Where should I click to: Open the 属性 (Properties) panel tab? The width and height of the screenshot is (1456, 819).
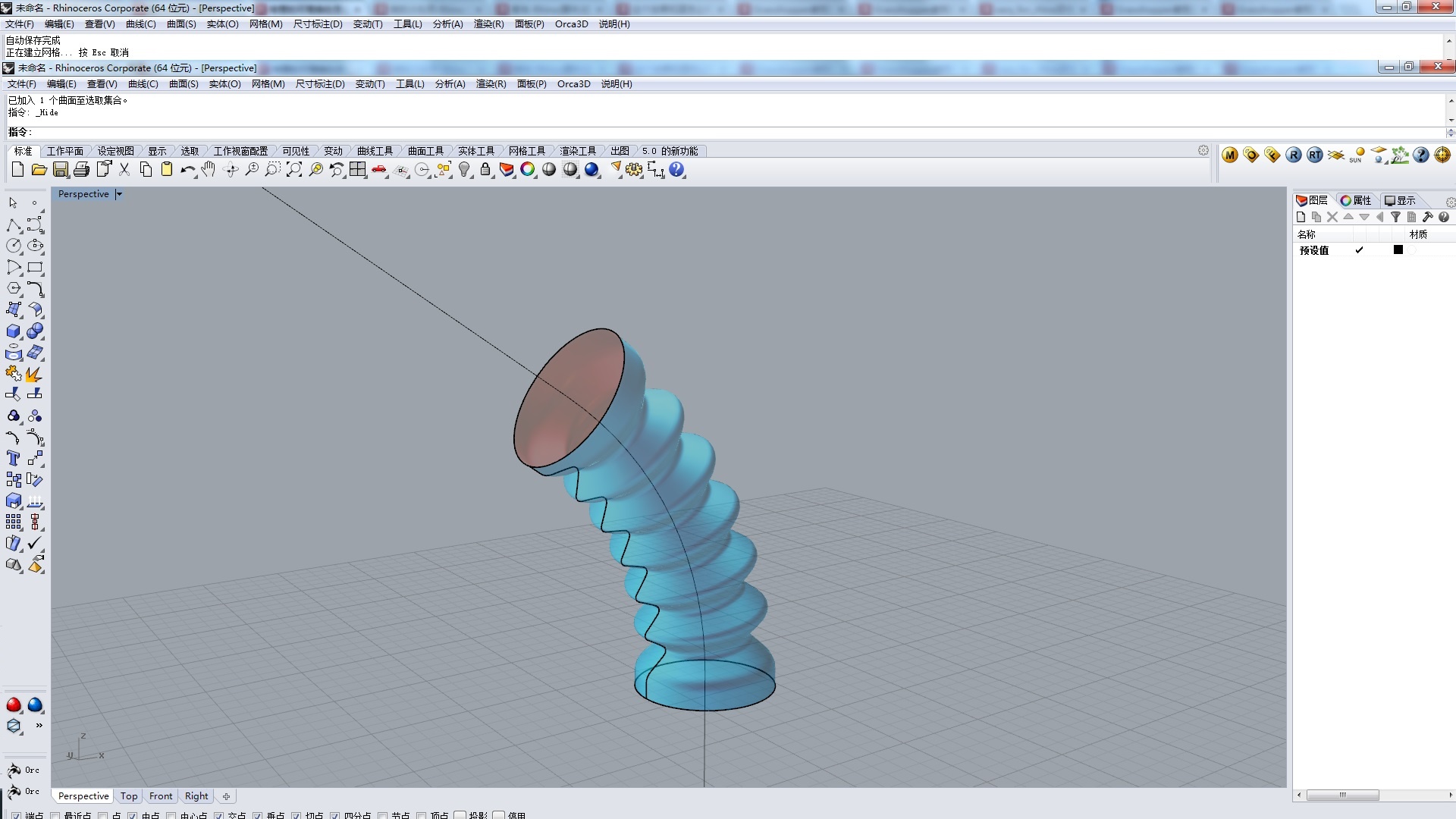click(x=1356, y=200)
